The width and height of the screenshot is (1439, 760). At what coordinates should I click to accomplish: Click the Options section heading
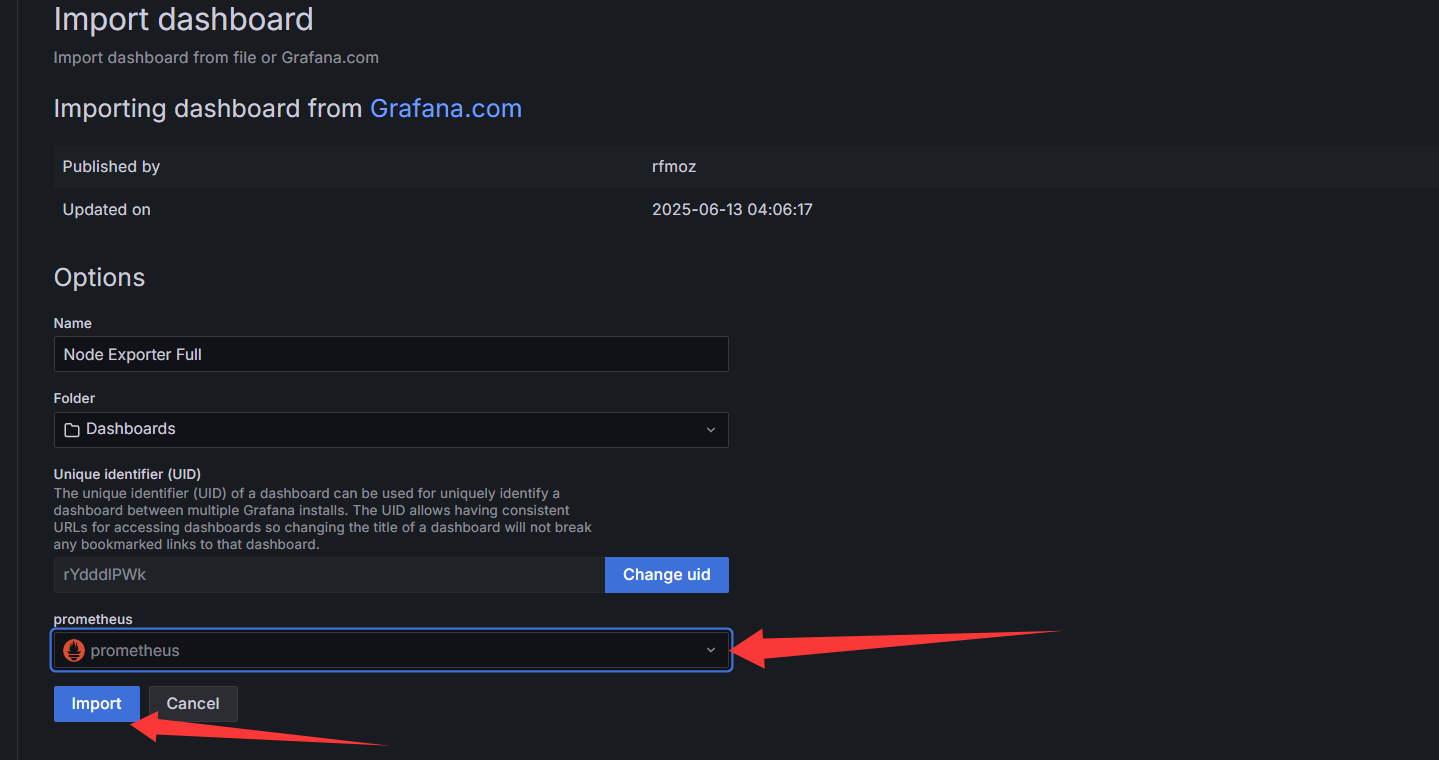pos(99,277)
